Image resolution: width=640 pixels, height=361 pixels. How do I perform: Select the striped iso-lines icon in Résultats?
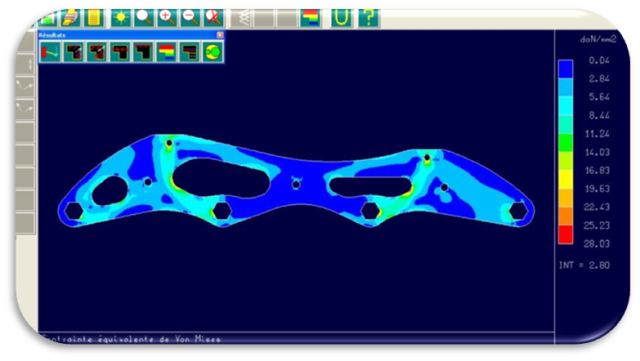pos(190,52)
